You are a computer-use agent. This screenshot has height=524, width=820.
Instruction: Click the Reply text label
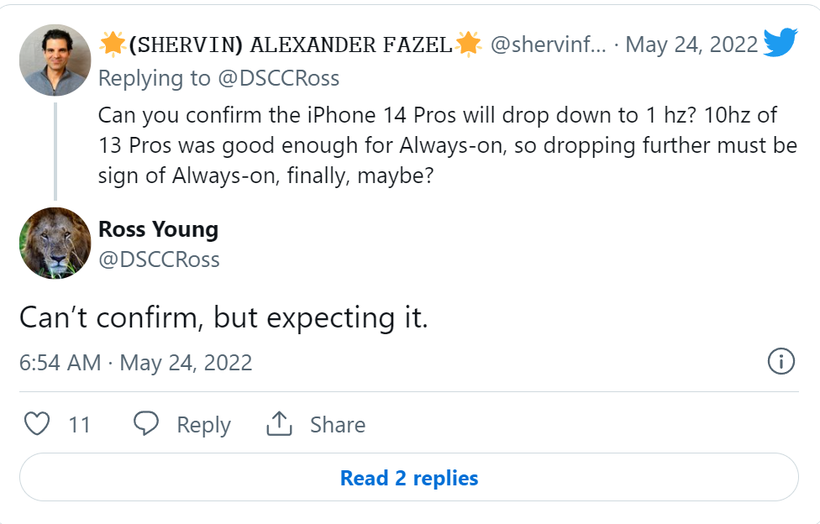click(203, 425)
